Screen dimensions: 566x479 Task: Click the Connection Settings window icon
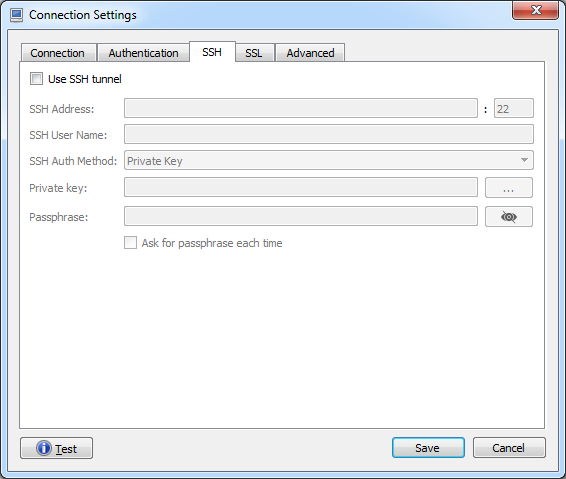pos(16,15)
